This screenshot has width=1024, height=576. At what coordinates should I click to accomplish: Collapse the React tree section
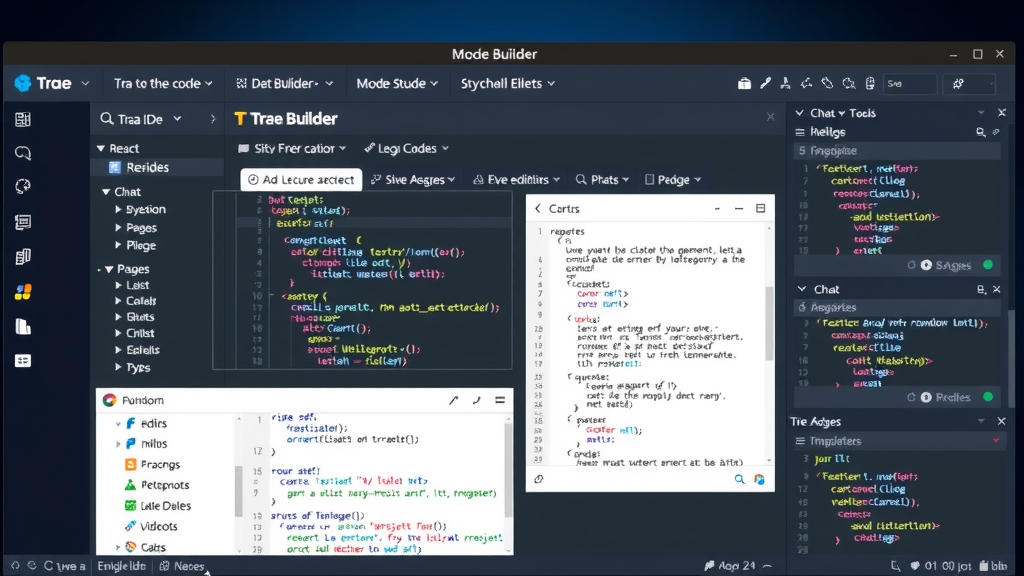[x=101, y=149]
